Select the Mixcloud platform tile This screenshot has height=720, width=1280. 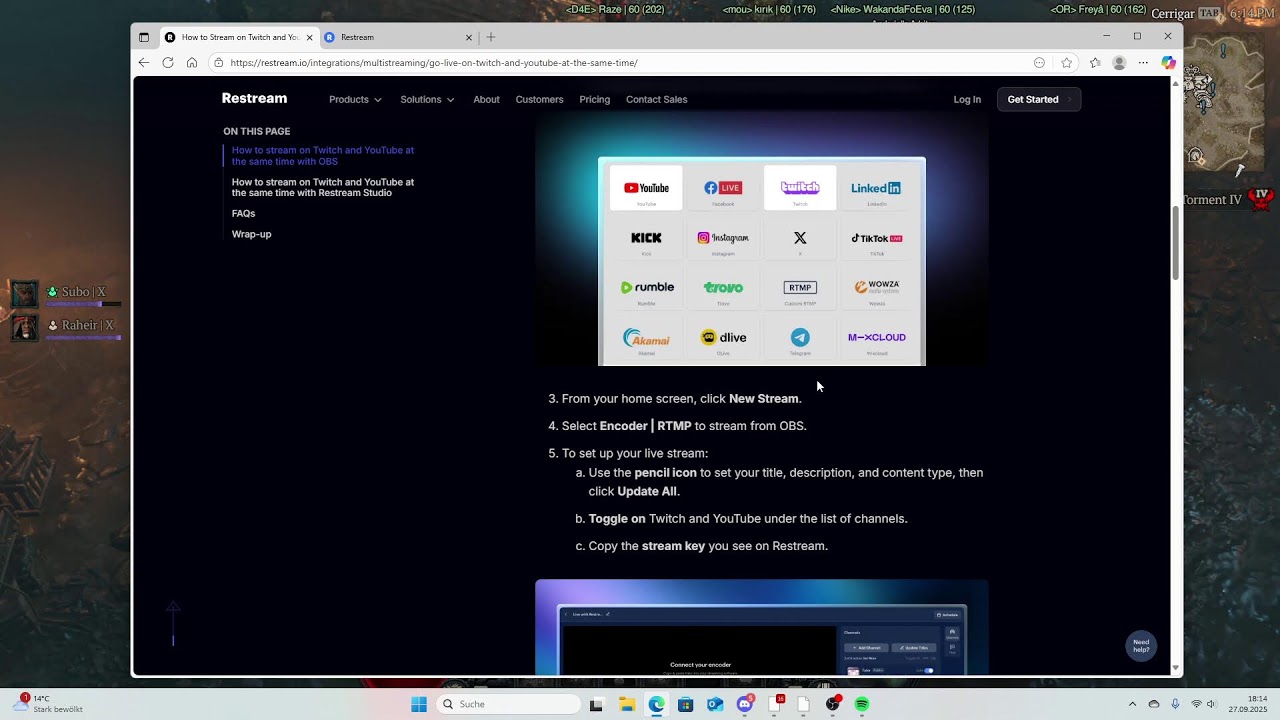click(x=876, y=338)
